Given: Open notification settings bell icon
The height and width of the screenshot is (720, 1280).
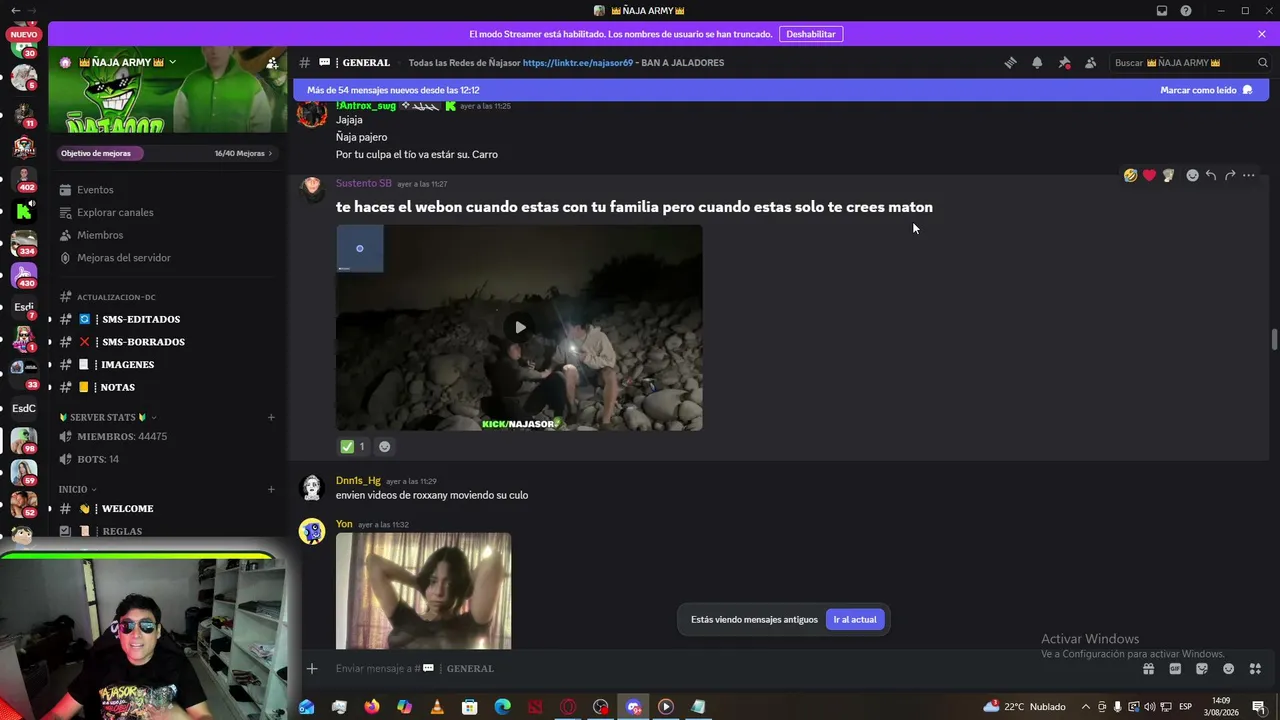Looking at the screenshot, I should pos(1037,62).
